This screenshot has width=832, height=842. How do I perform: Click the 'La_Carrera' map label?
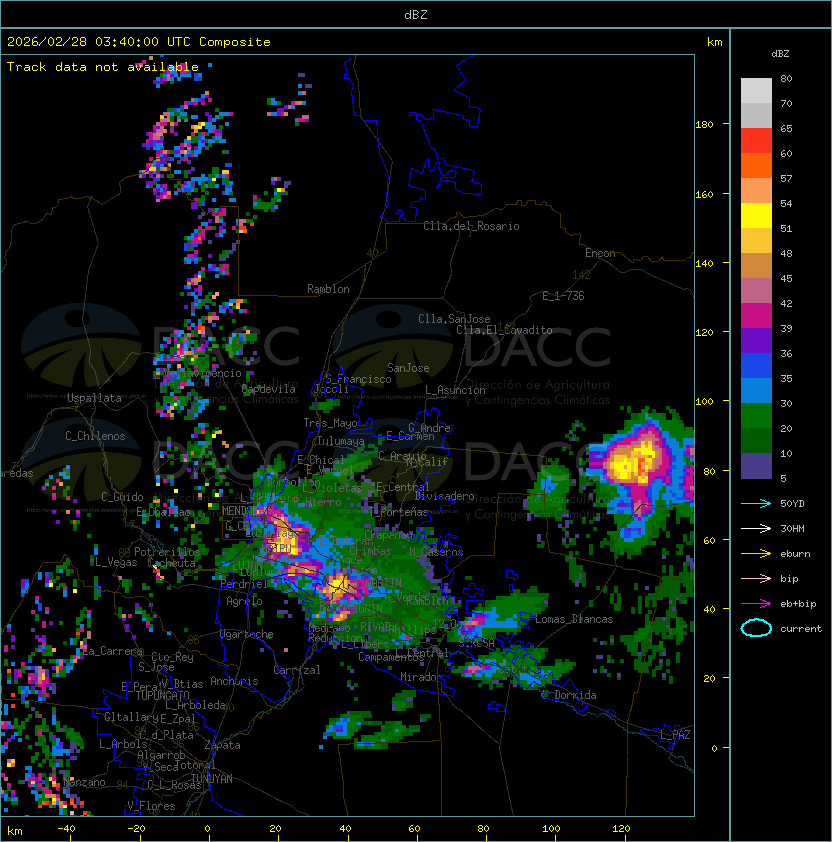tap(113, 651)
